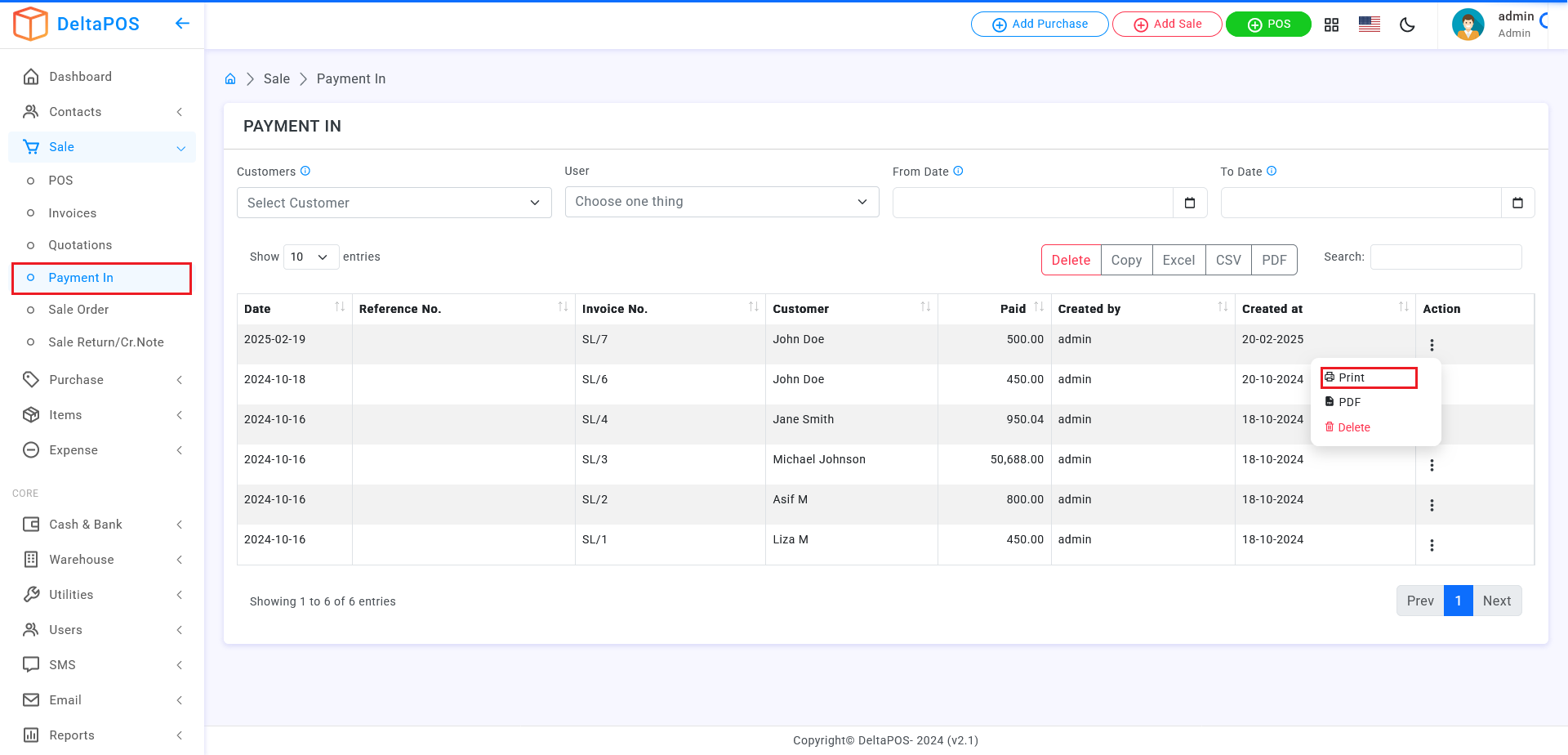This screenshot has height=755, width=1568.
Task: Open action menu for Michael Johnson row
Action: (x=1432, y=466)
